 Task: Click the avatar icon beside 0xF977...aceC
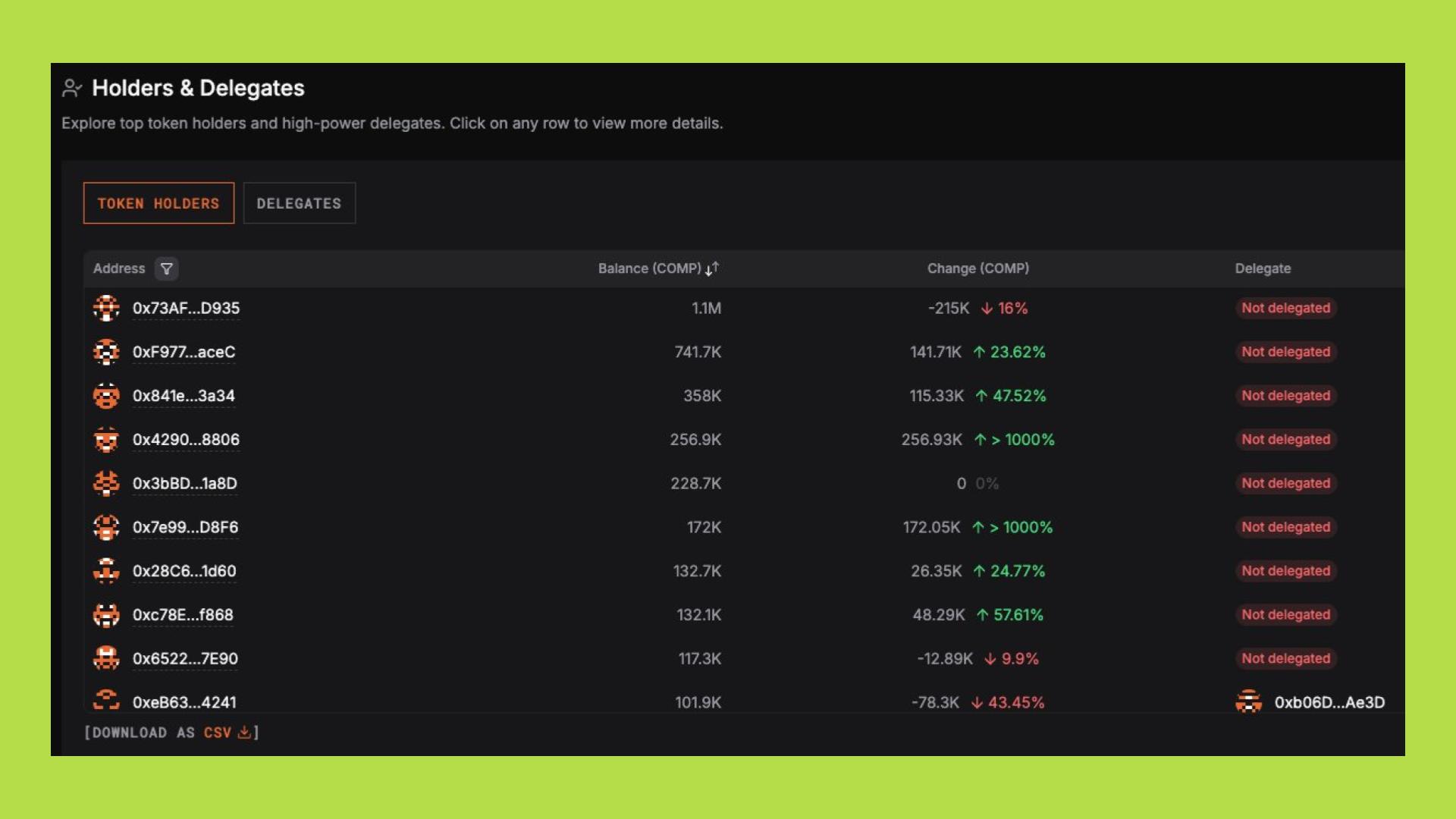(x=106, y=352)
